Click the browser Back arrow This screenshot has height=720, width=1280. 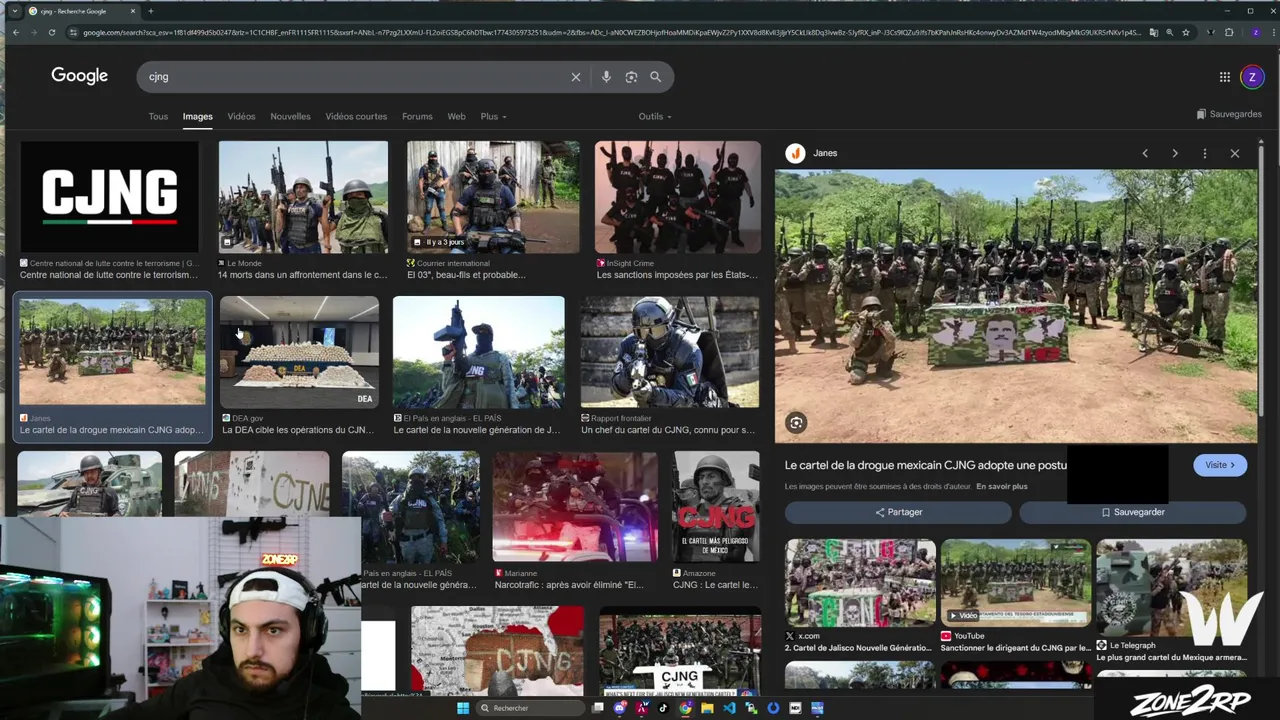pos(16,32)
